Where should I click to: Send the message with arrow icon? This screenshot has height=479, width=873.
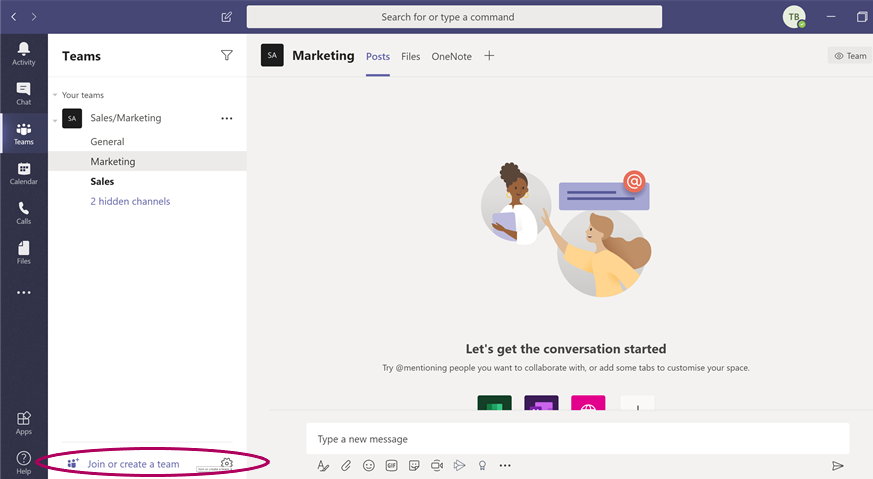pos(837,466)
